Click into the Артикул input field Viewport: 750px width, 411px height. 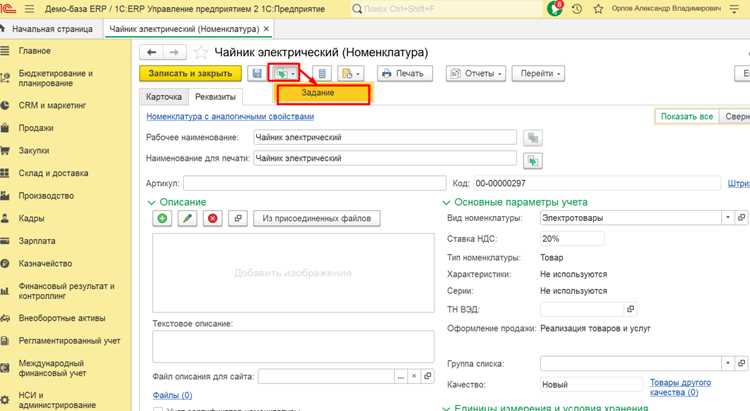(x=315, y=183)
